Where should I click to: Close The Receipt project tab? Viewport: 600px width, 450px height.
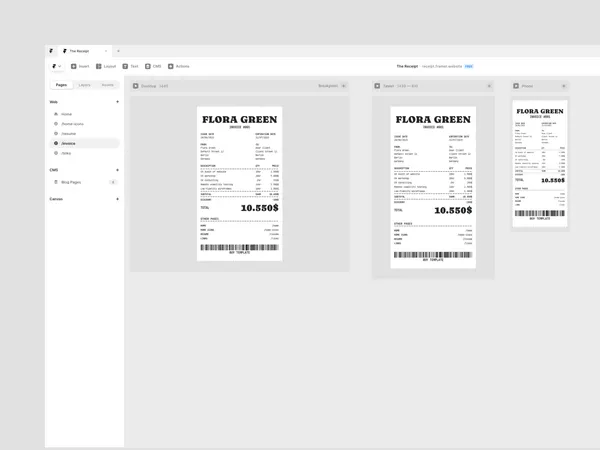point(106,51)
